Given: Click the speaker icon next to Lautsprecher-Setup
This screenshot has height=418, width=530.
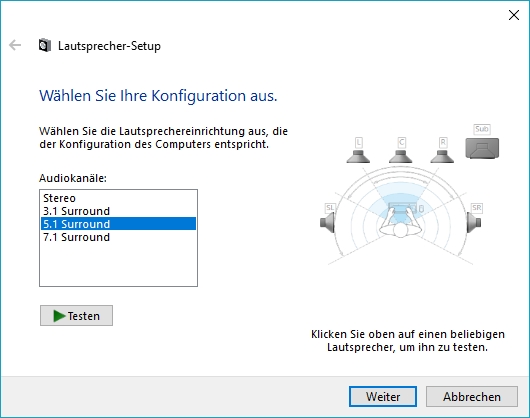Looking at the screenshot, I should (x=45, y=45).
